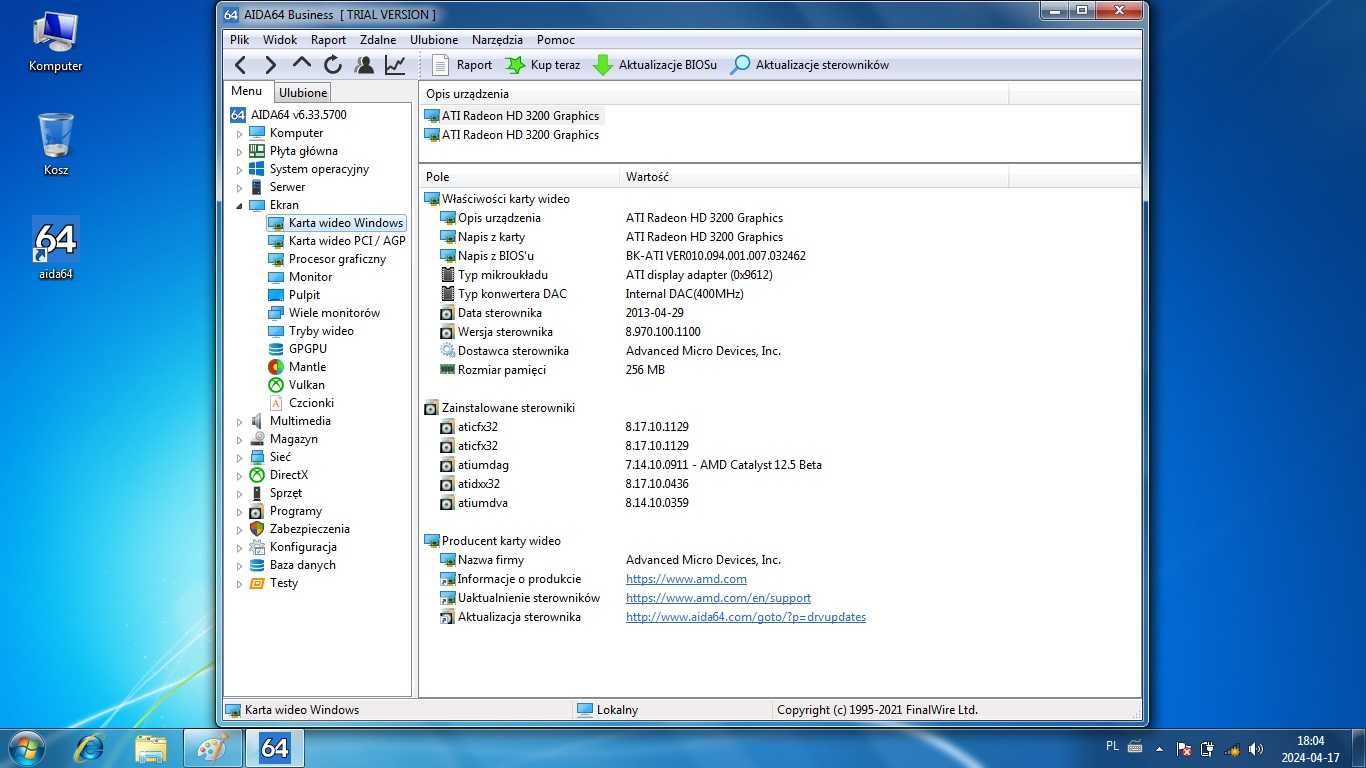Click the Sieć network icon in tree
This screenshot has width=1366, height=768.
[257, 457]
